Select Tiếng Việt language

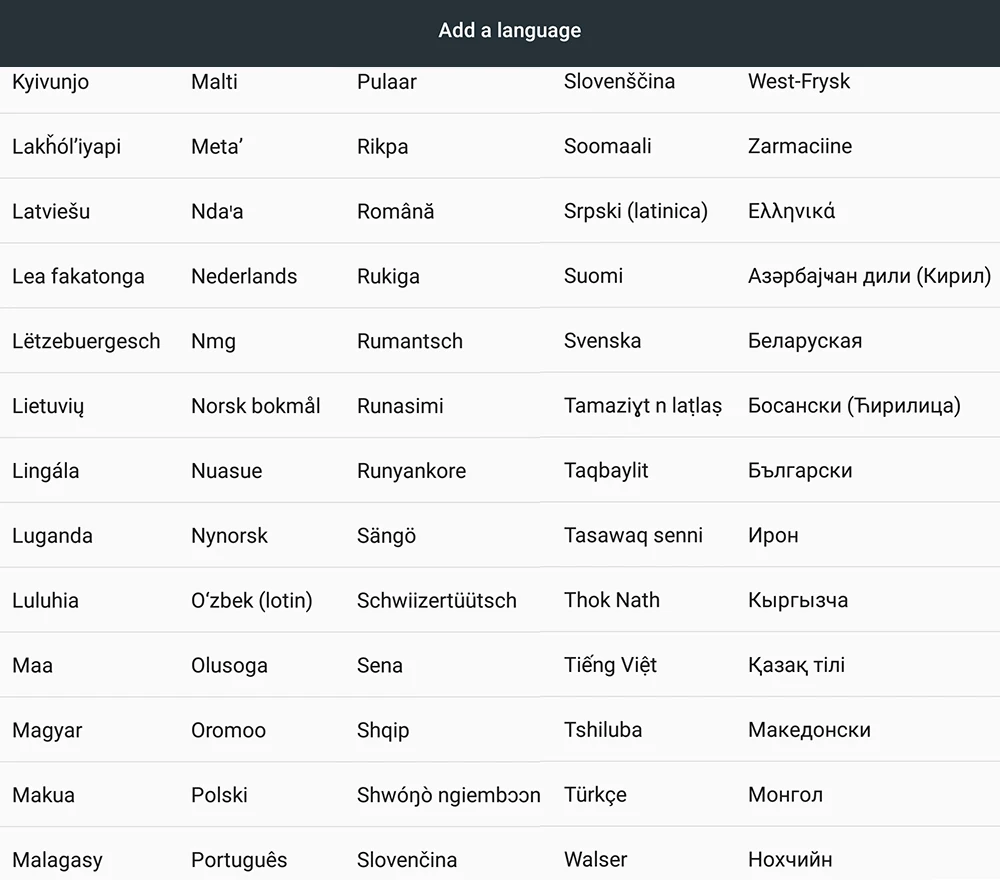pos(610,664)
